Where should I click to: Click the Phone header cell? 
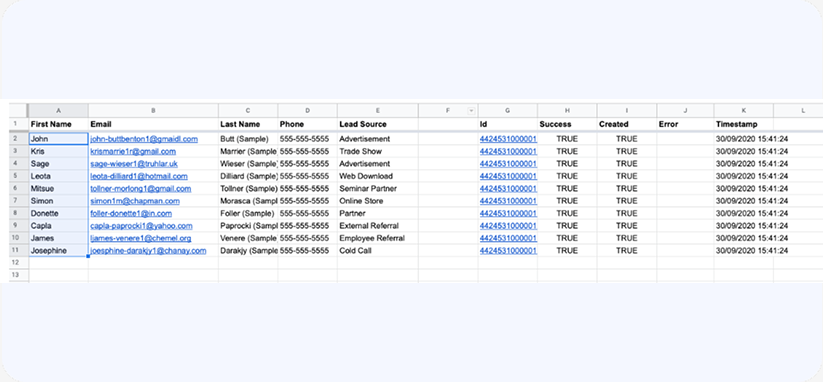pyautogui.click(x=308, y=124)
